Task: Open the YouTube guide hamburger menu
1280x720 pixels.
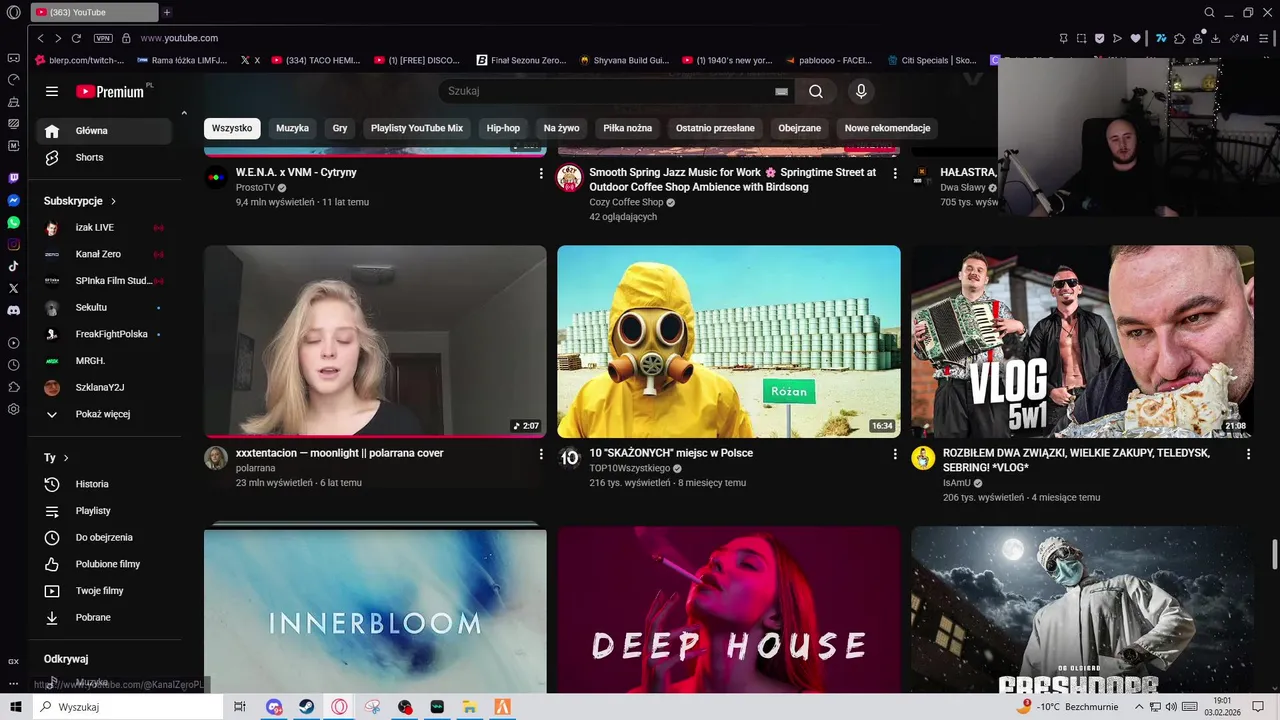Action: 52,91
